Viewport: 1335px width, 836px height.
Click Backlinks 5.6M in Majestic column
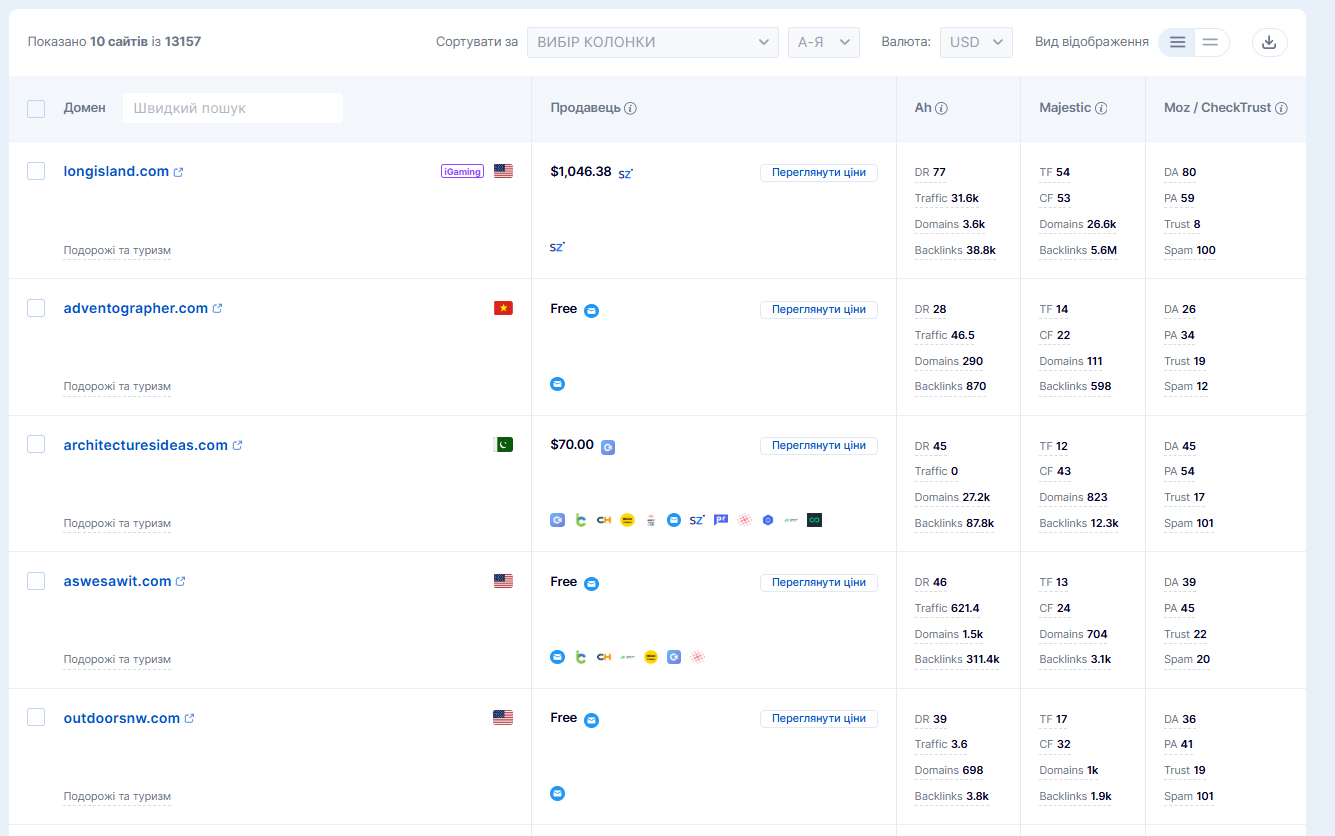point(1078,250)
